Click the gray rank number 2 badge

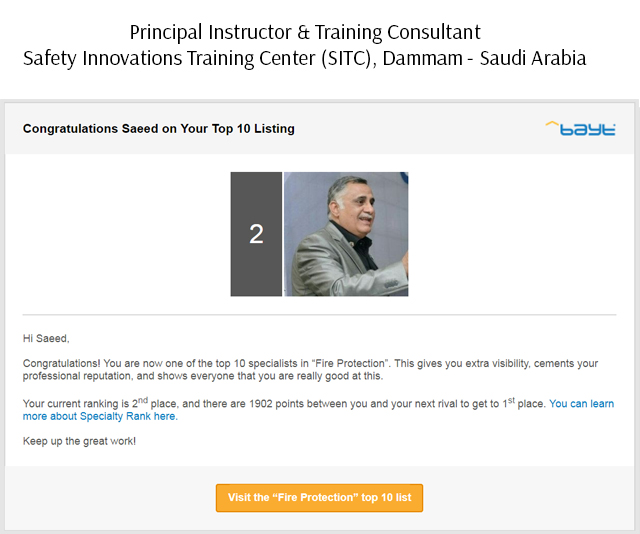pos(256,234)
